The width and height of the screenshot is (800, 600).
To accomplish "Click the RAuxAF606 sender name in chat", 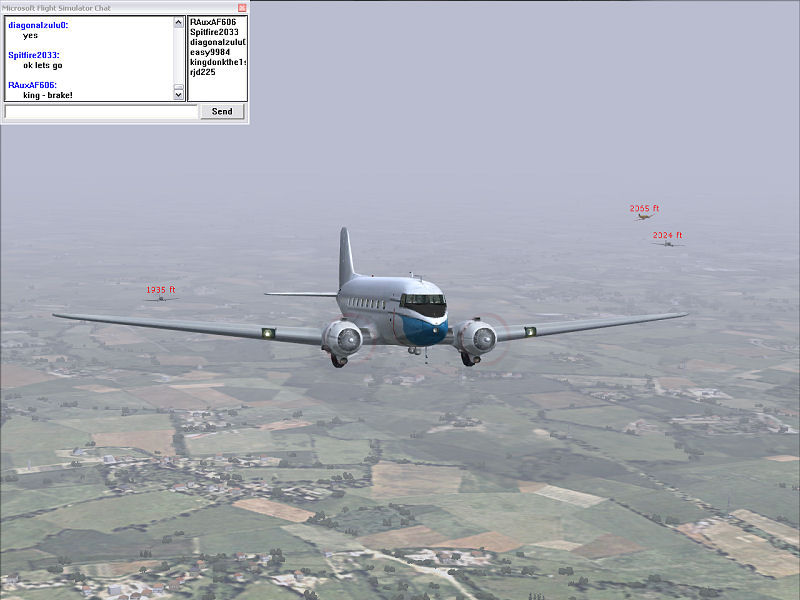I will (x=32, y=85).
